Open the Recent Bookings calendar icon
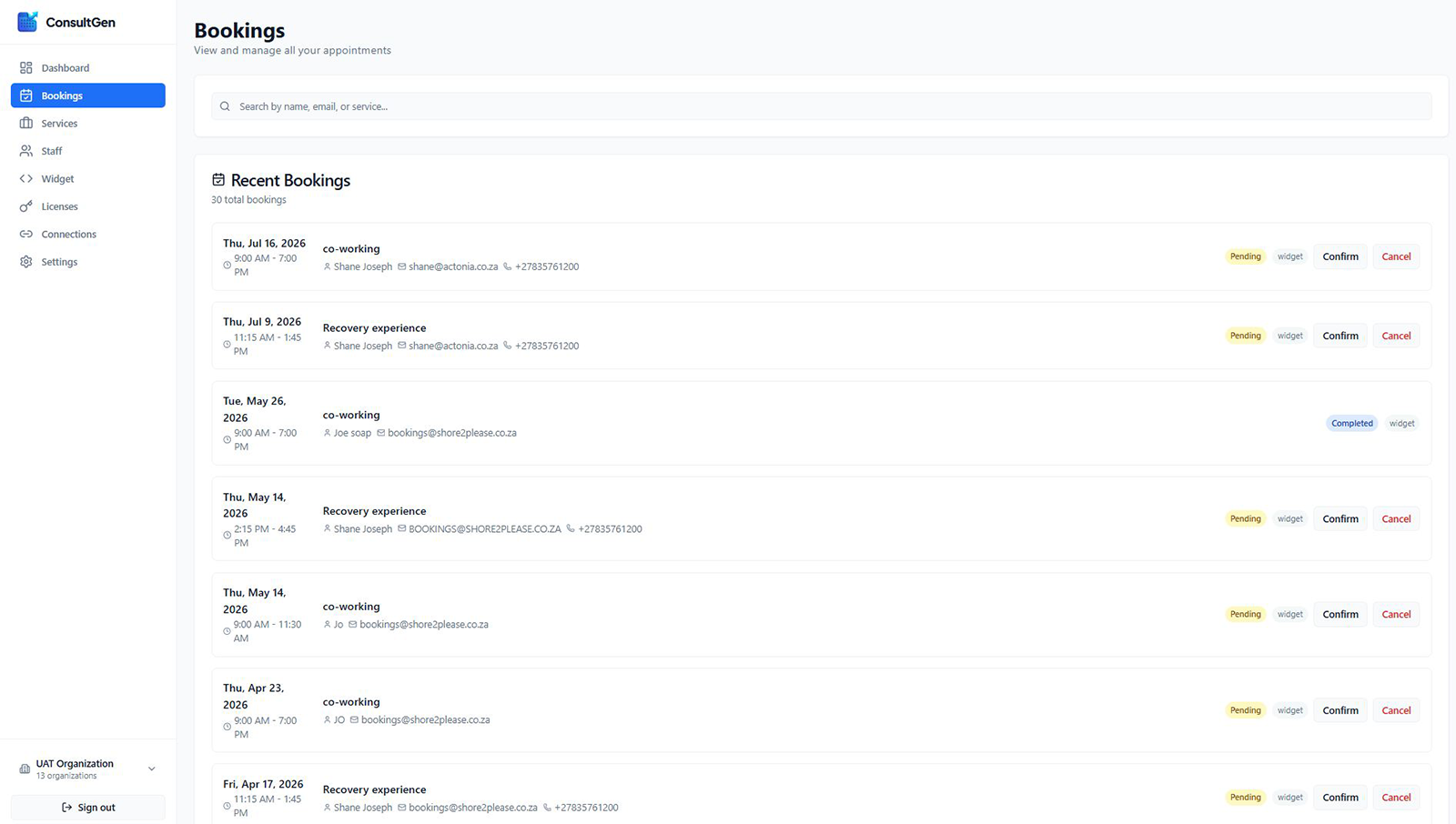 pyautogui.click(x=217, y=179)
